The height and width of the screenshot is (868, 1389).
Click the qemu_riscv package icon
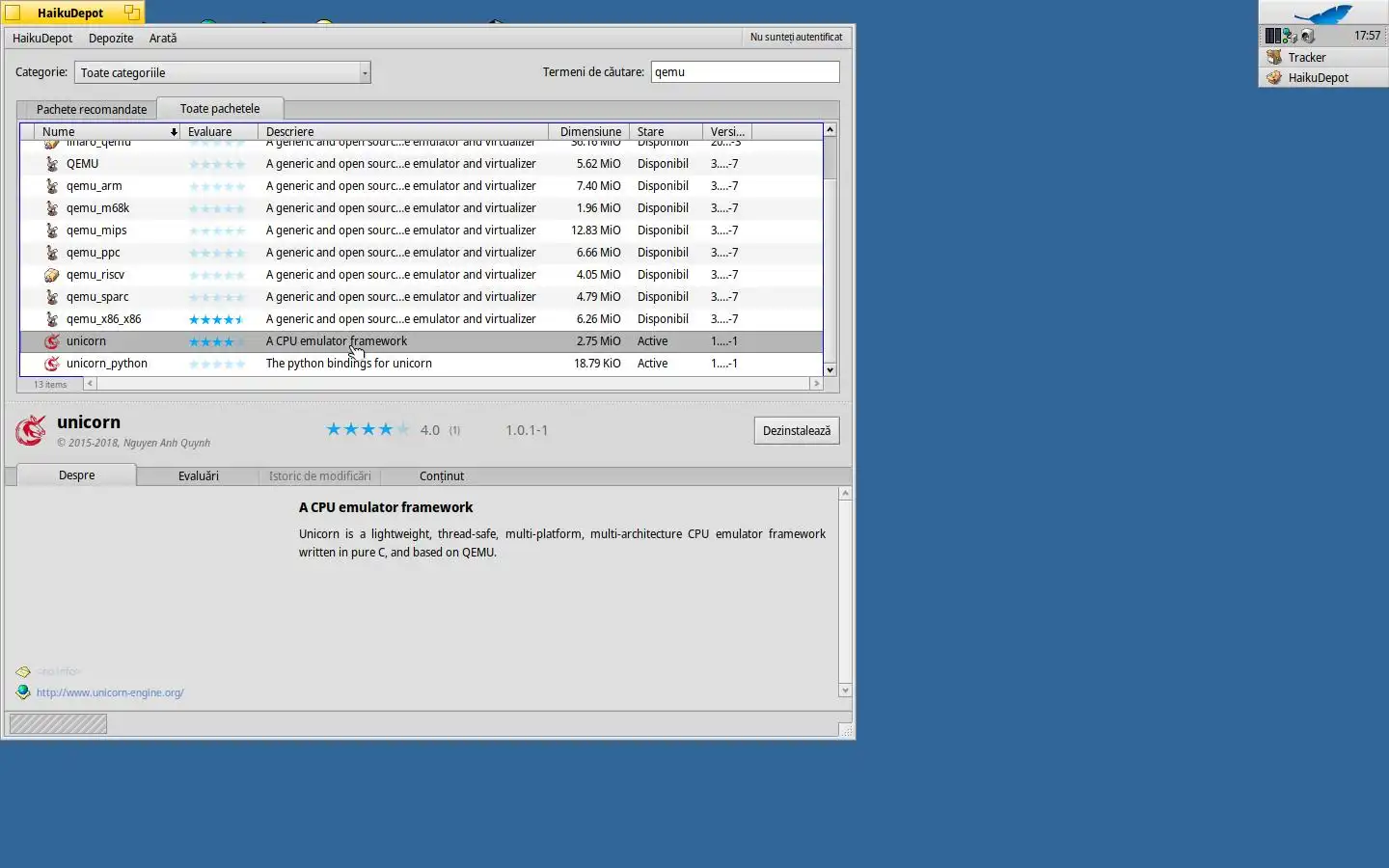[52, 275]
